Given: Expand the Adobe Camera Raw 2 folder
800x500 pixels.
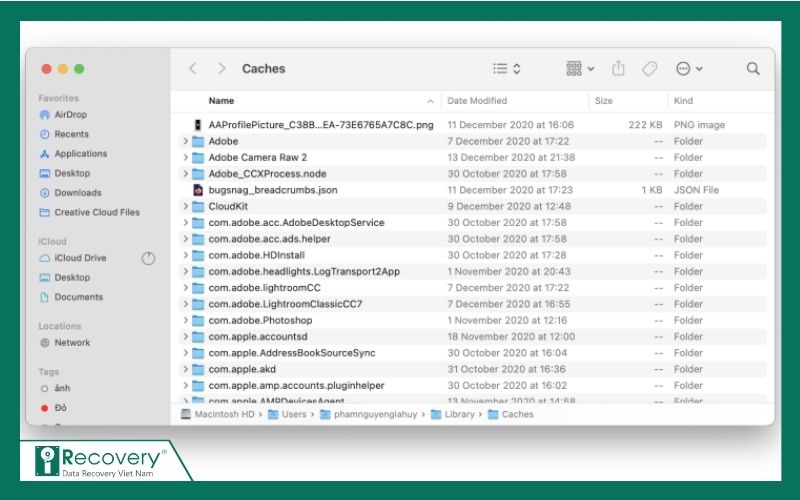Looking at the screenshot, I should point(186,158).
